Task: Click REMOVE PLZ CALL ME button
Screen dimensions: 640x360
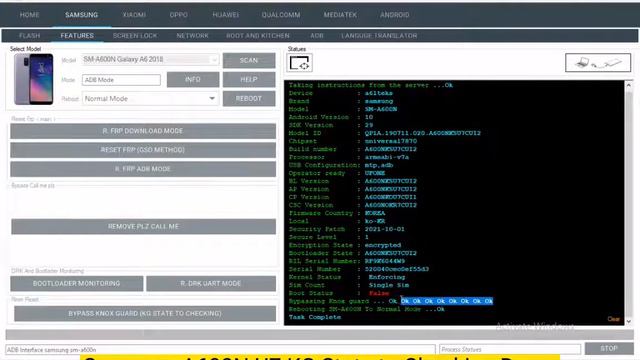Action: (x=143, y=227)
